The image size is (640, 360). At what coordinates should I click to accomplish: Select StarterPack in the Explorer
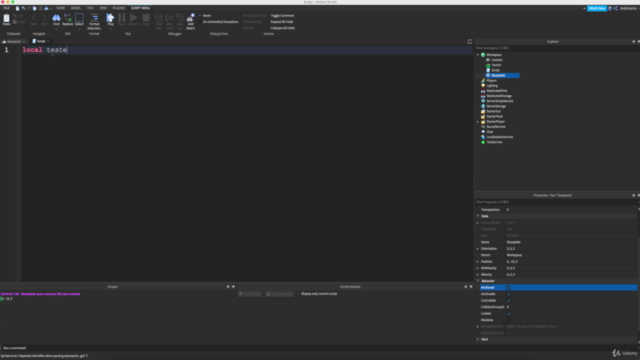[494, 116]
